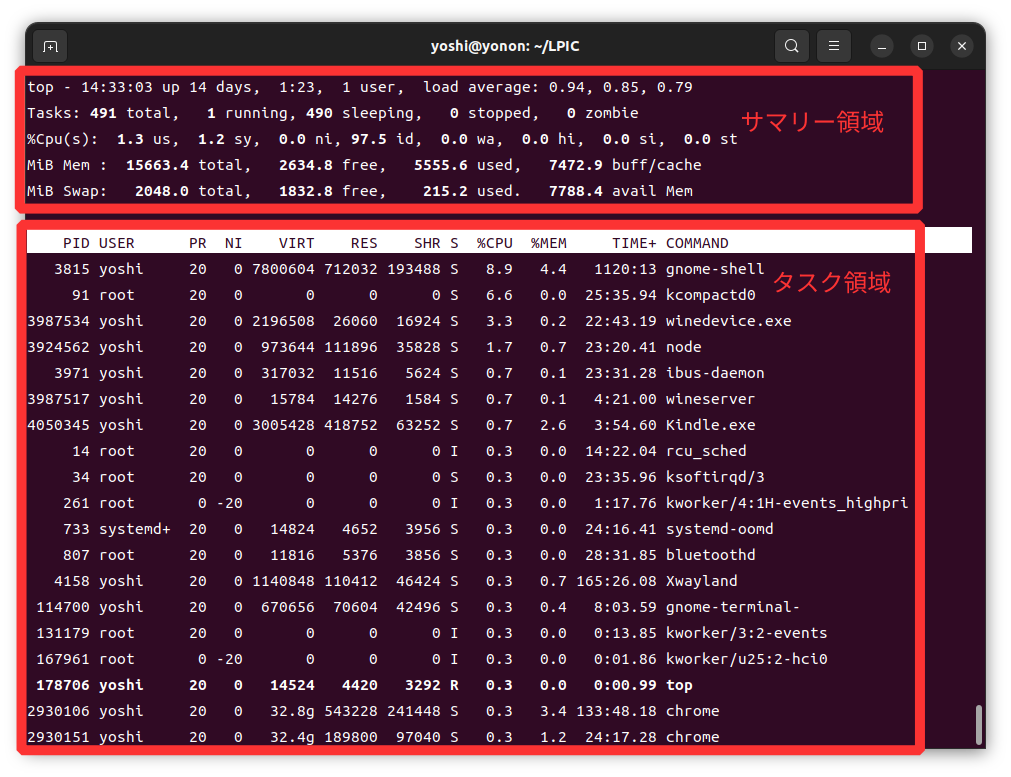The image size is (1011, 777).
Task: Click the 2048.0 total swap value
Action: coord(162,191)
